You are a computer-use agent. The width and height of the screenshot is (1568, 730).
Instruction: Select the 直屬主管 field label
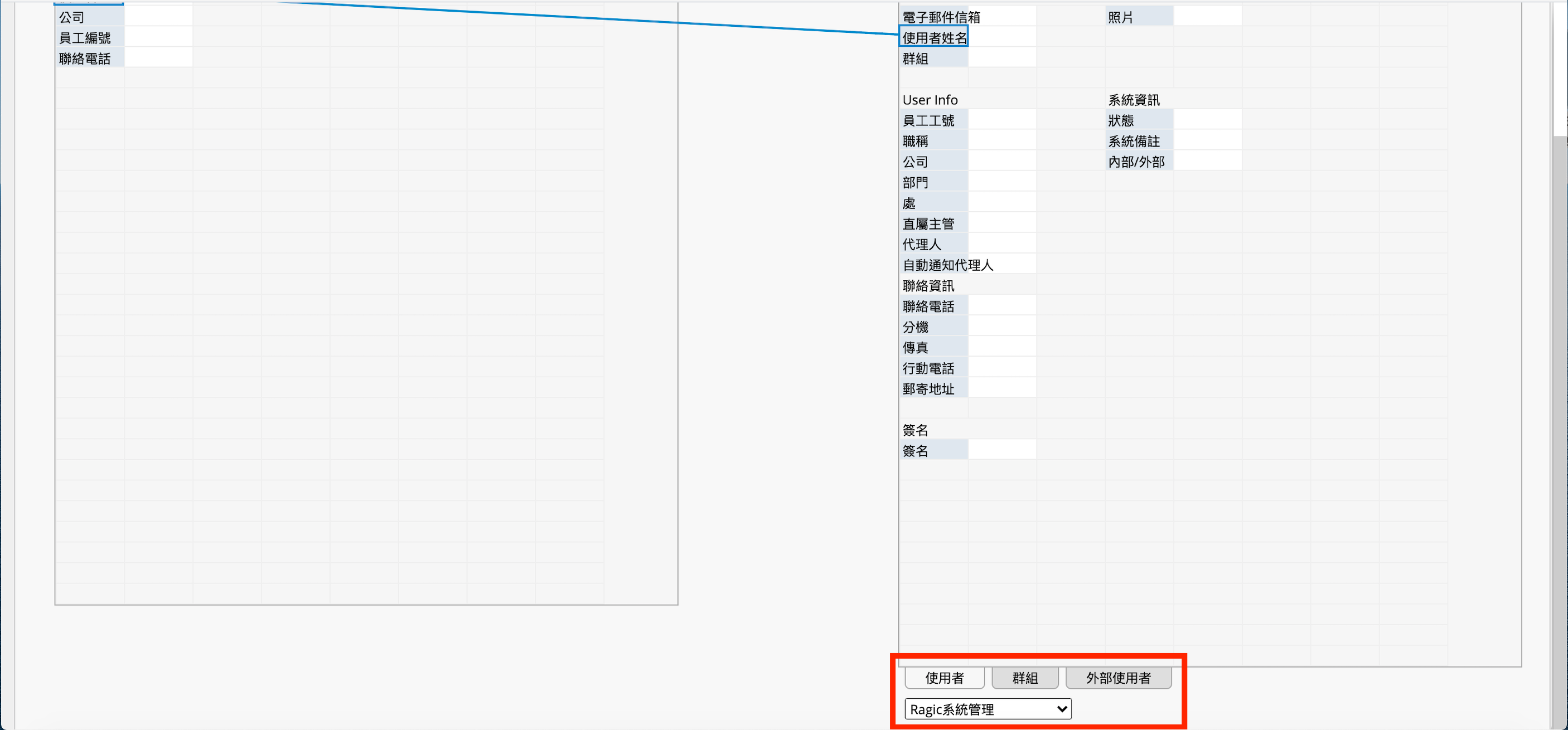pos(928,224)
